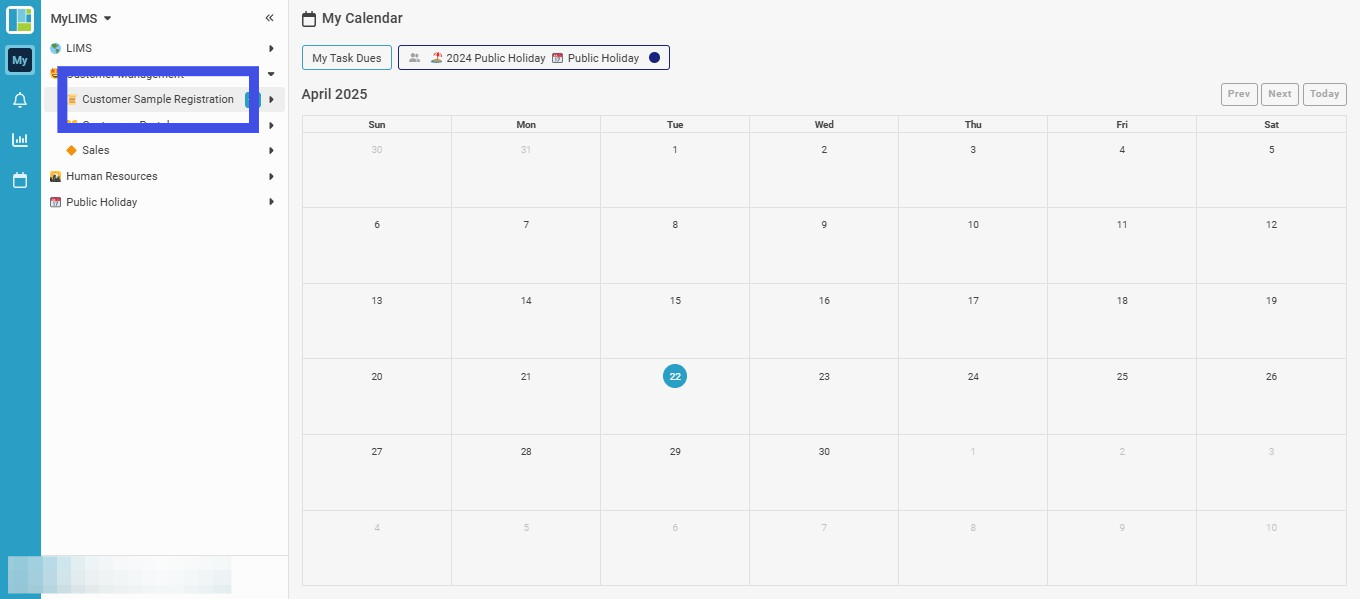Go to next month with Next
Screen dimensions: 1360x599
pos(1280,94)
